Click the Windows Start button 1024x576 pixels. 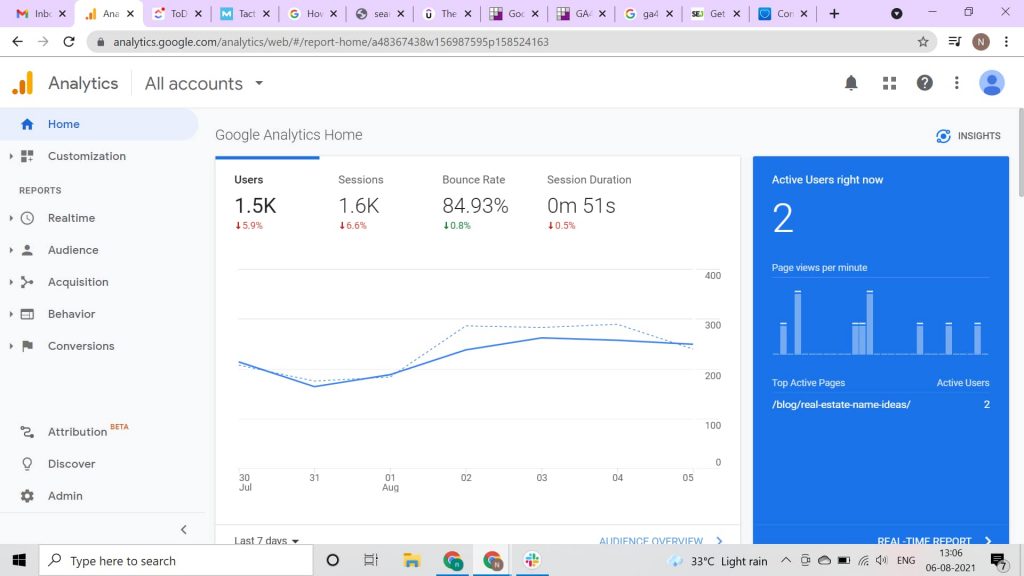pyautogui.click(x=19, y=560)
